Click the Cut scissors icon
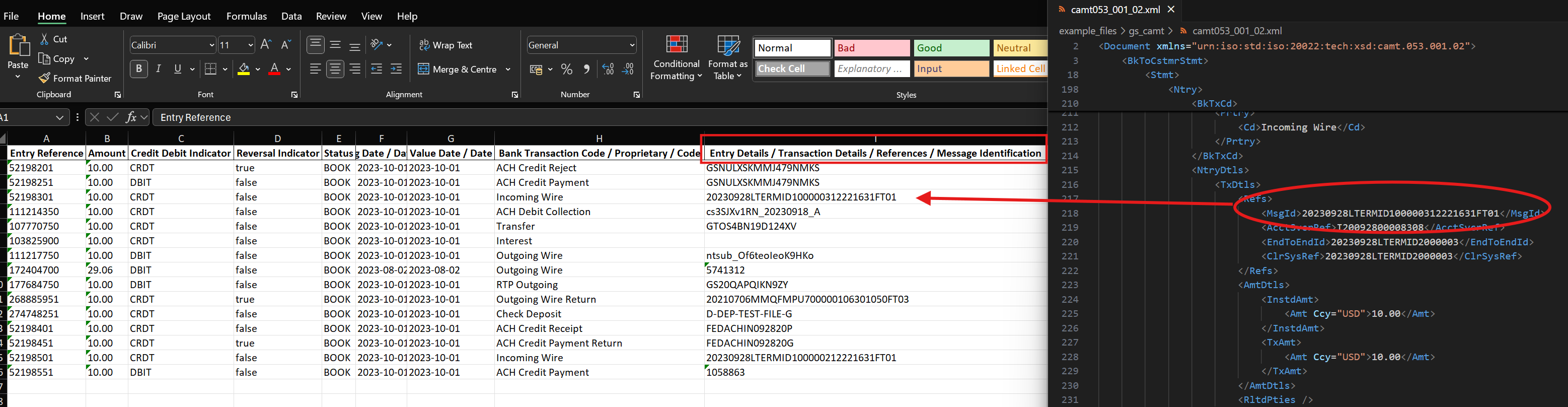The image size is (1568, 407). point(44,39)
